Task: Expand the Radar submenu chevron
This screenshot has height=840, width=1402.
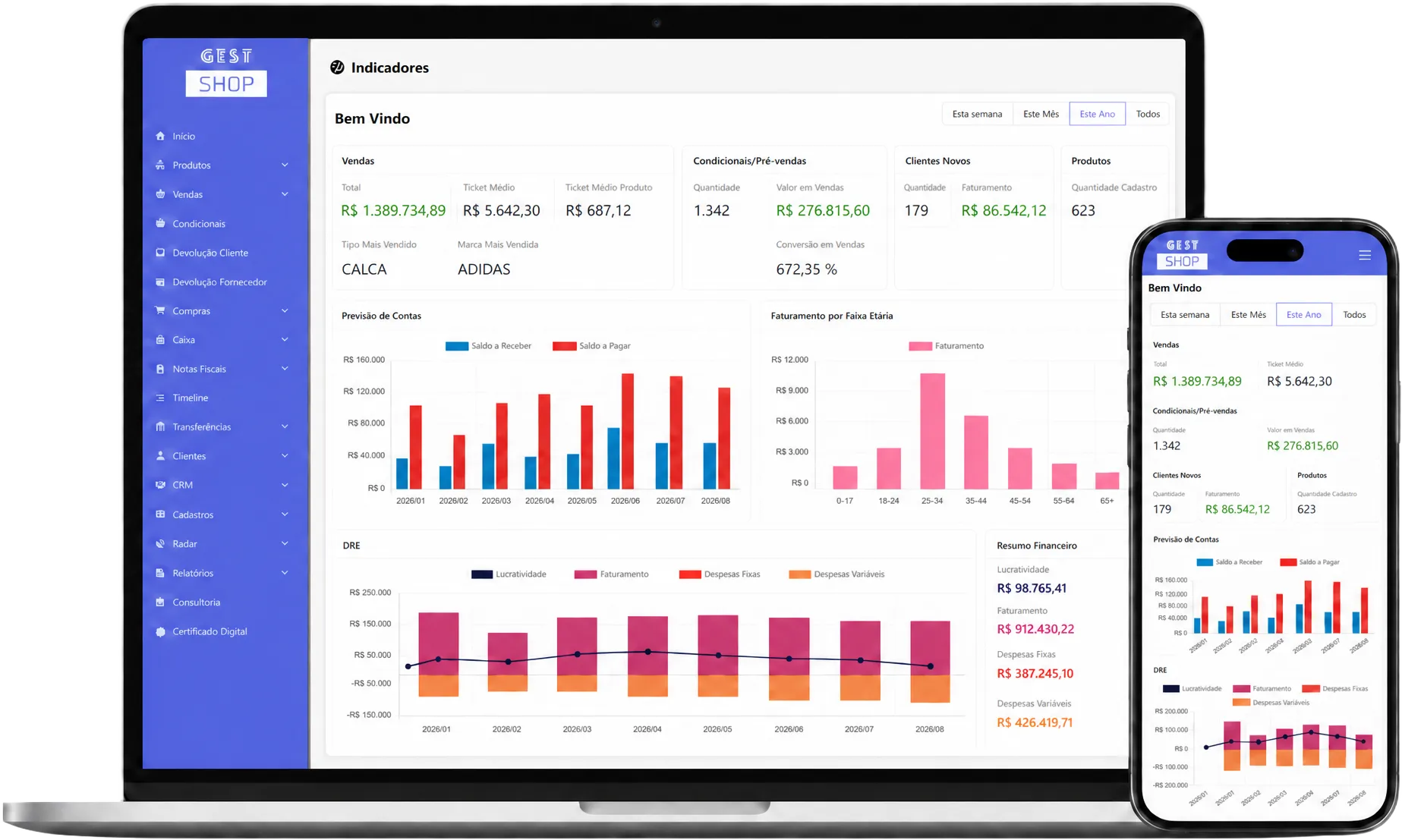Action: click(285, 543)
